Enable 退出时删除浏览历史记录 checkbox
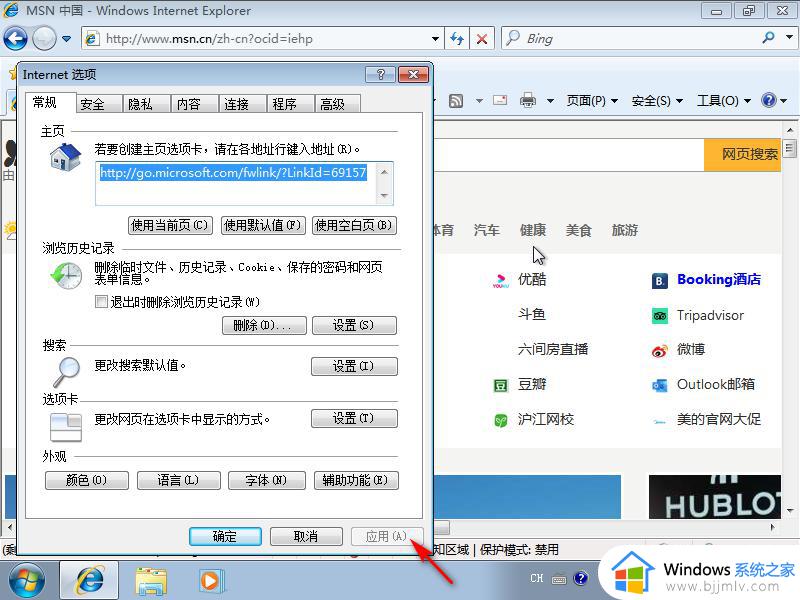Viewport: 800px width, 600px height. click(x=101, y=302)
